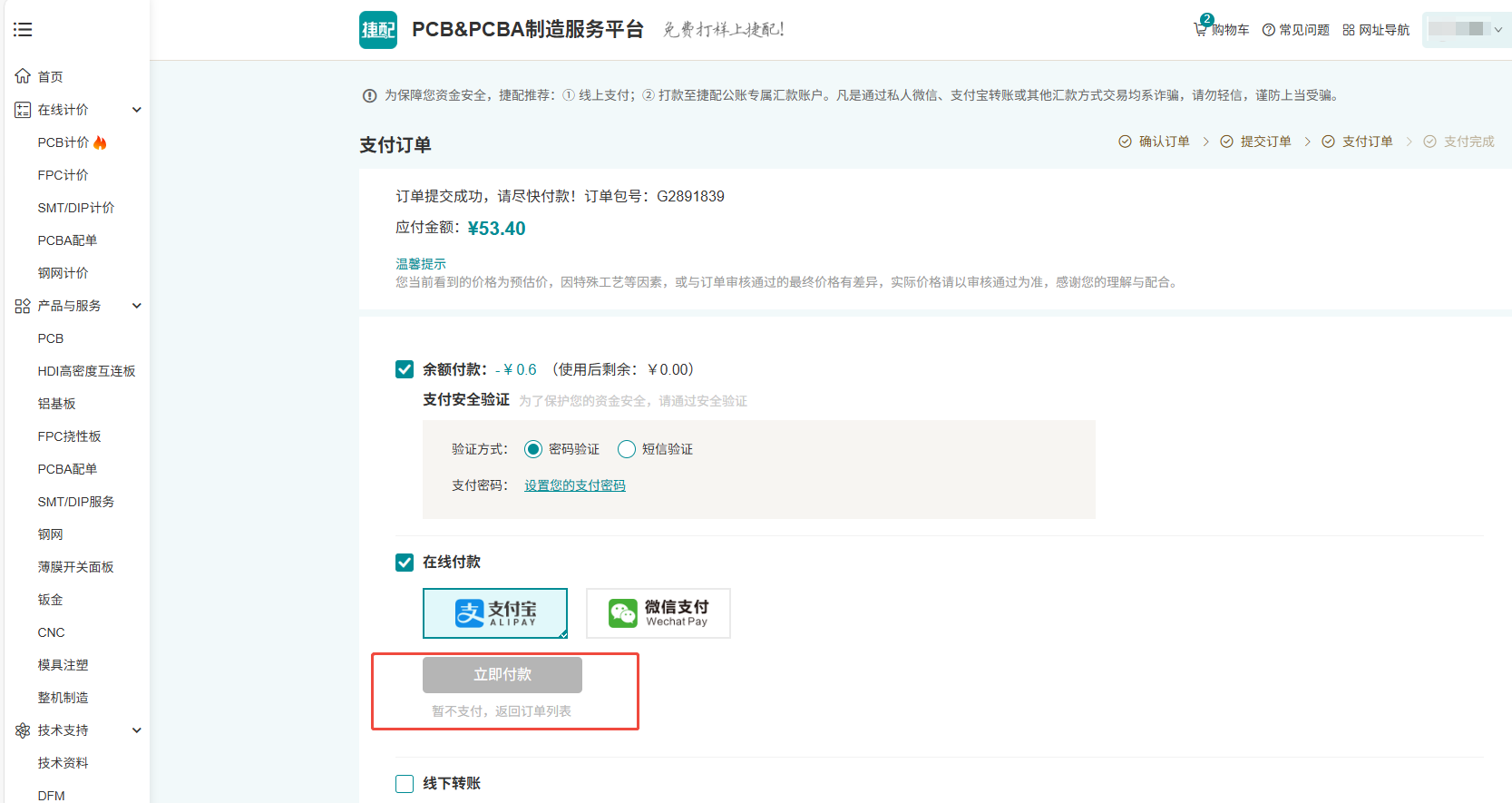Open PCB计价 in the sidebar
Viewport: 1512px width, 803px height.
point(63,142)
